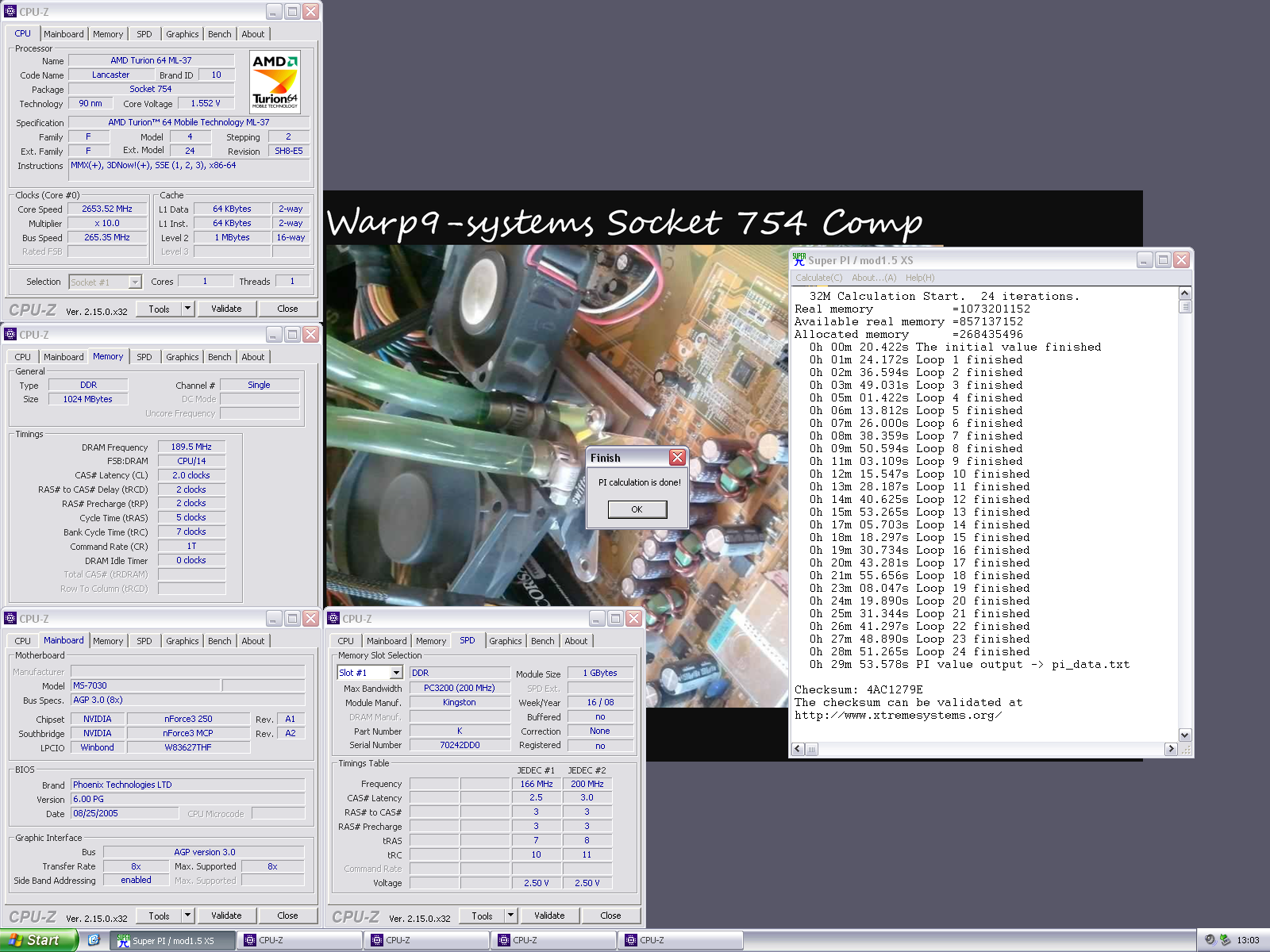This screenshot has width=1270, height=952.
Task: Open the Help(H) menu in Super PI
Action: [x=920, y=278]
